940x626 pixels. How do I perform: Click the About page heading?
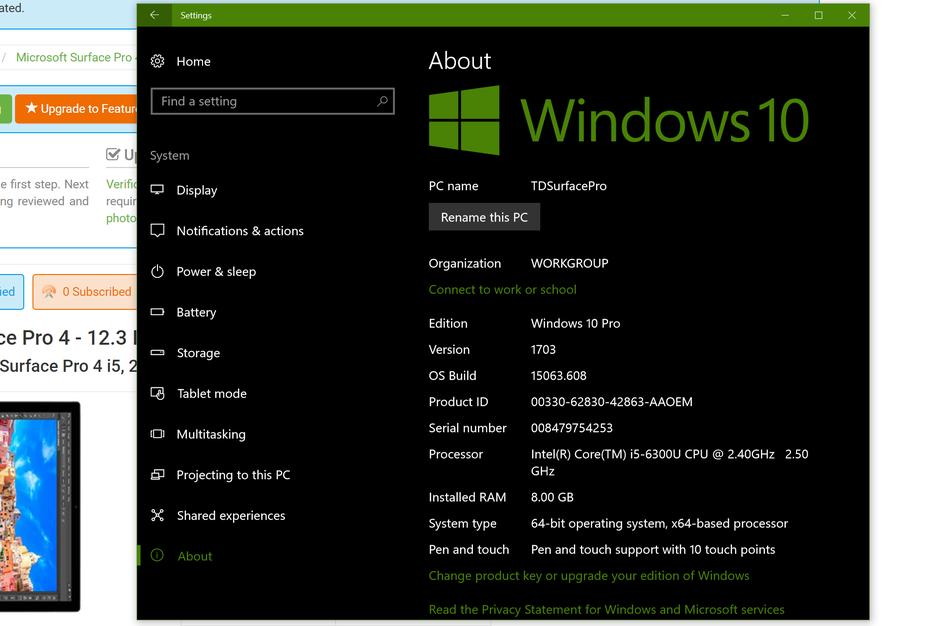point(460,61)
